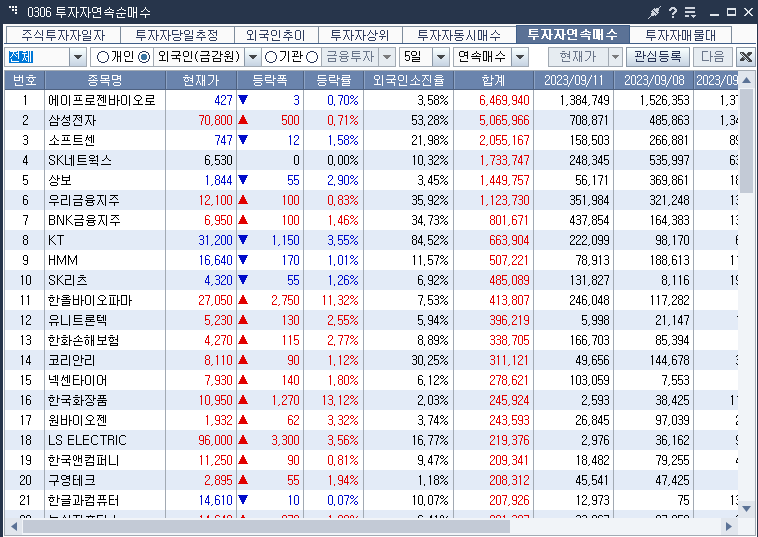Select the 구영테크 stock name

pyautogui.click(x=72, y=481)
